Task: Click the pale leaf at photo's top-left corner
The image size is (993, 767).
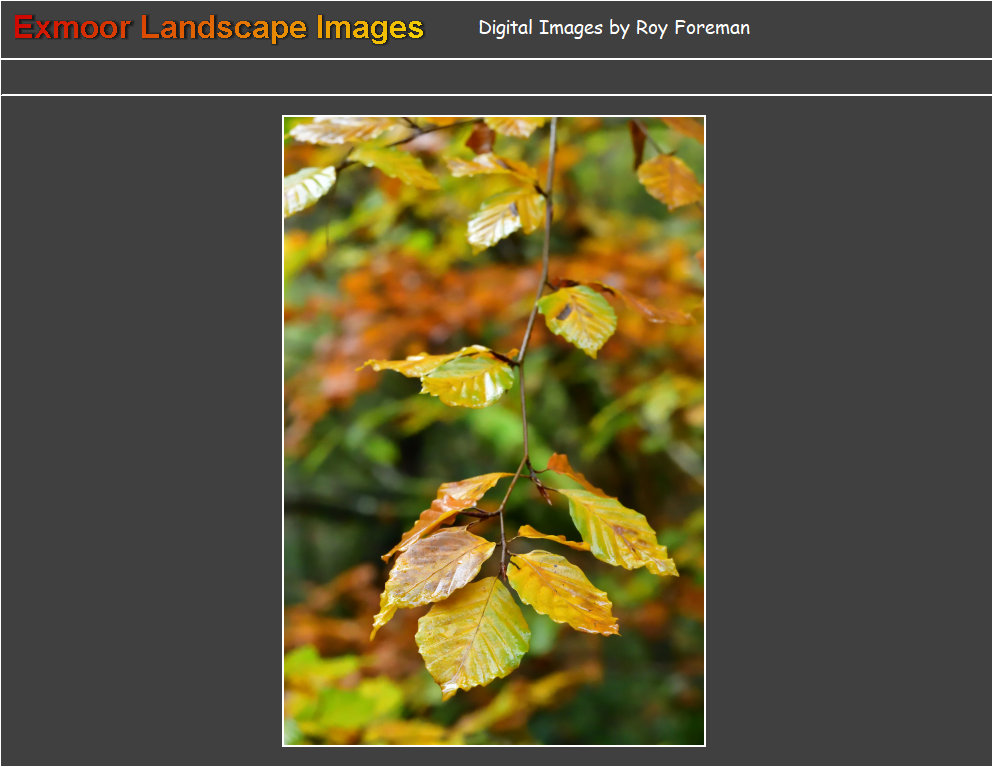Action: 306,188
